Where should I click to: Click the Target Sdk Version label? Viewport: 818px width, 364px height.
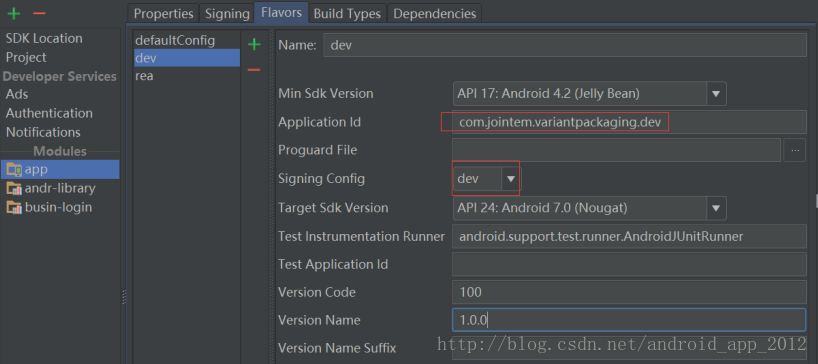[x=333, y=208]
